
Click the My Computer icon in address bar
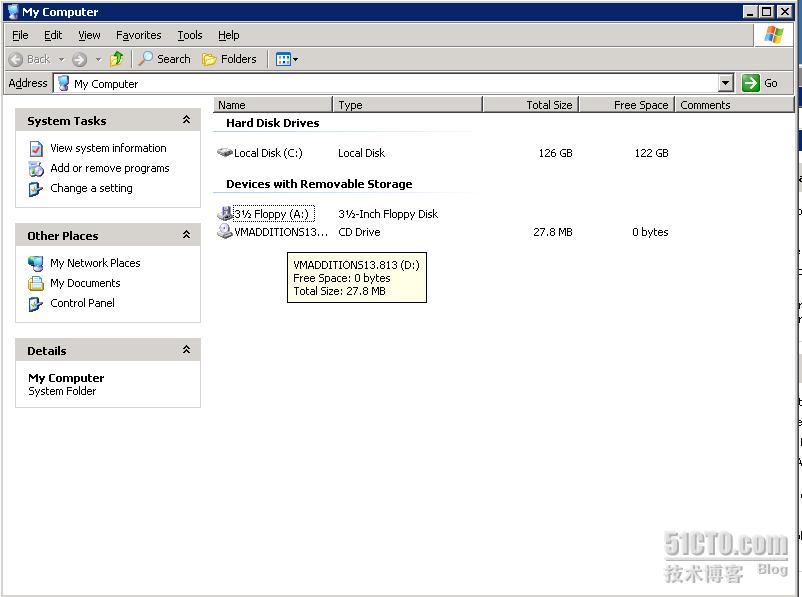tap(63, 83)
